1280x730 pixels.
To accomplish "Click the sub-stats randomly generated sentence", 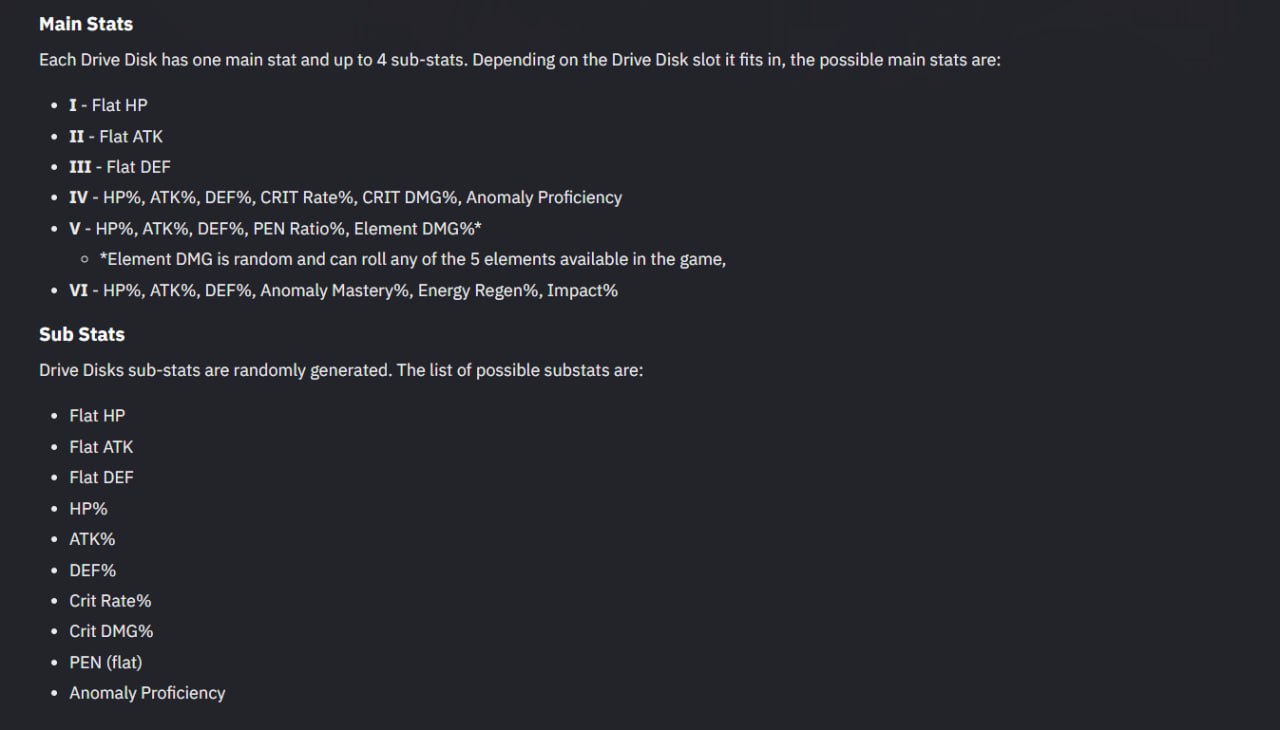I will (341, 370).
